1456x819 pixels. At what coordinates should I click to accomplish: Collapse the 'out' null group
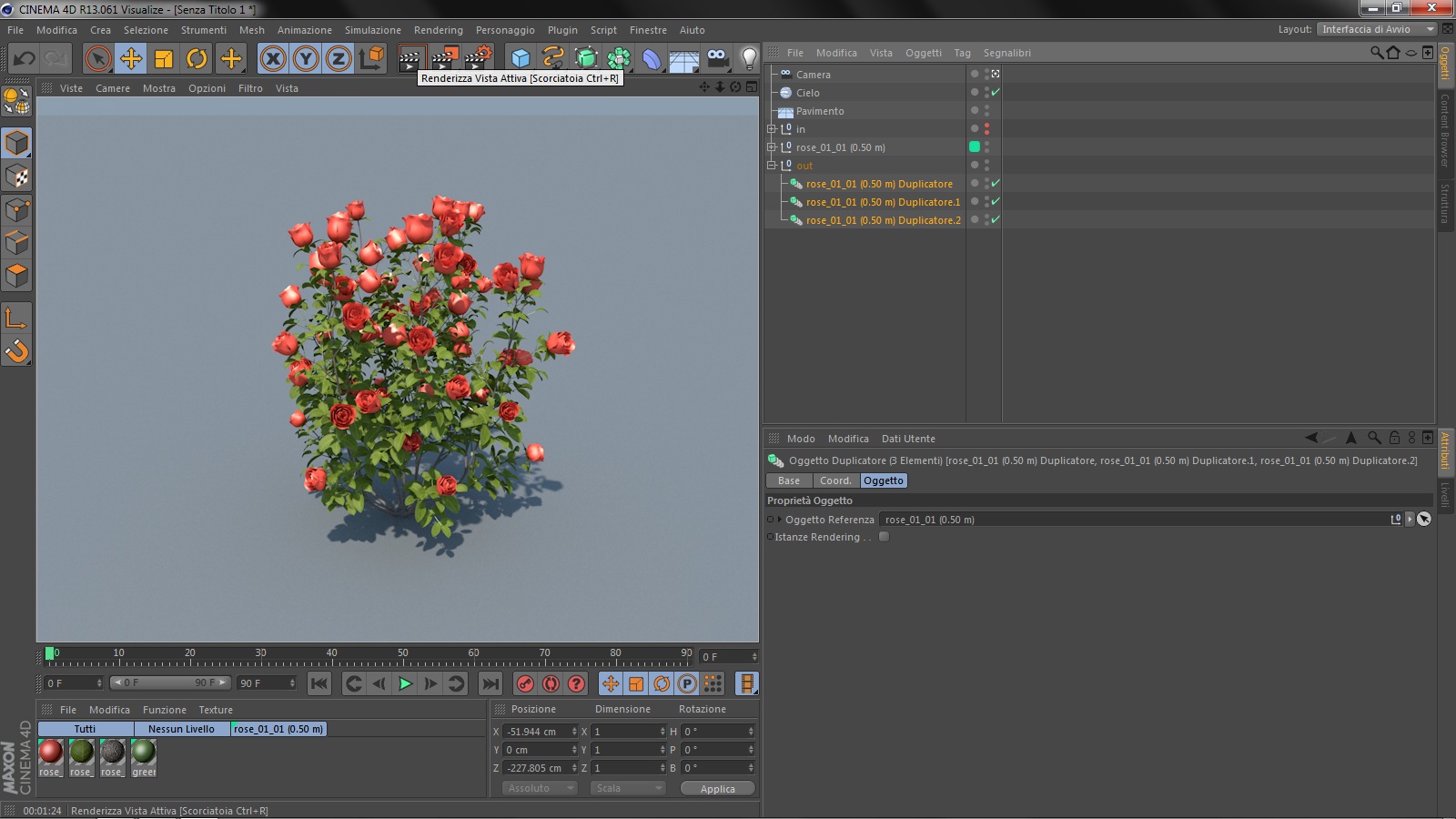[772, 166]
